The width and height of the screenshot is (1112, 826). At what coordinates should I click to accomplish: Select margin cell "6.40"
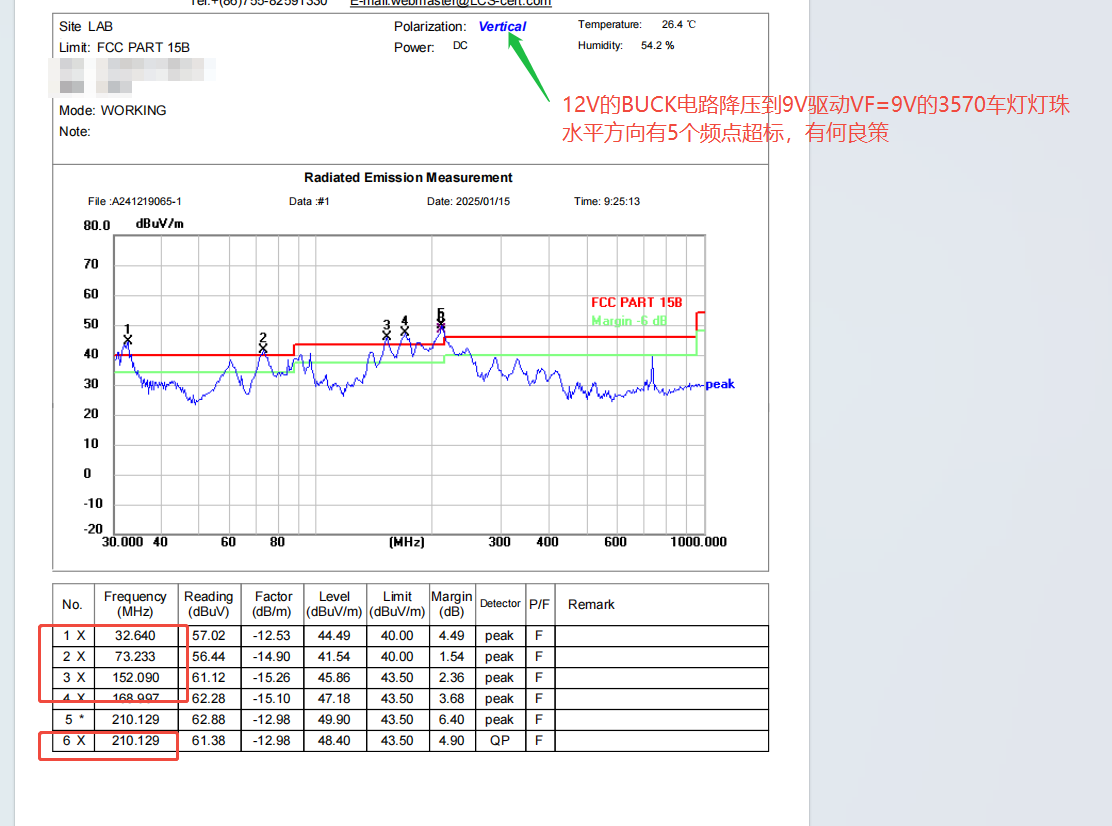(452, 720)
